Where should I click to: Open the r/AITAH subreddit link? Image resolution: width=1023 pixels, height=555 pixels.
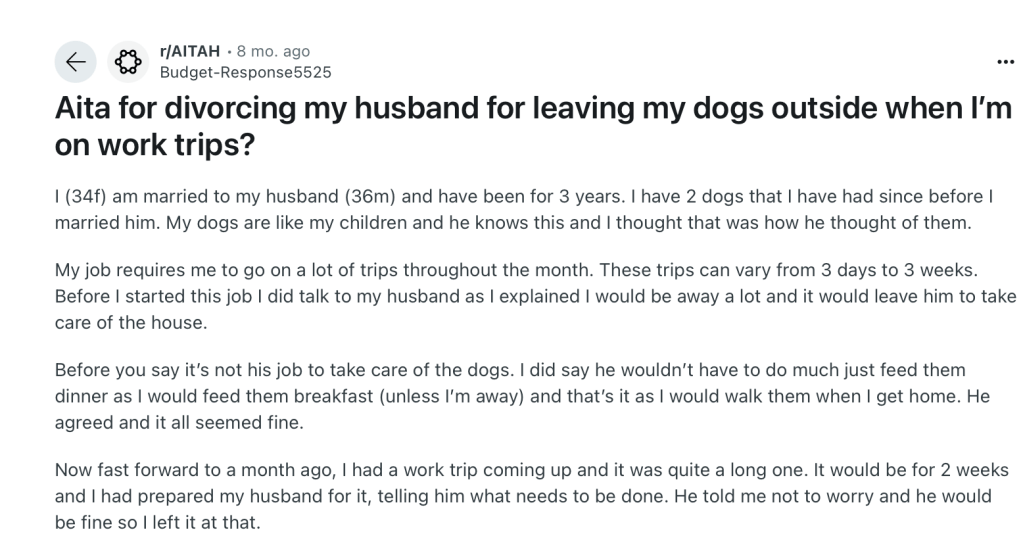[190, 51]
